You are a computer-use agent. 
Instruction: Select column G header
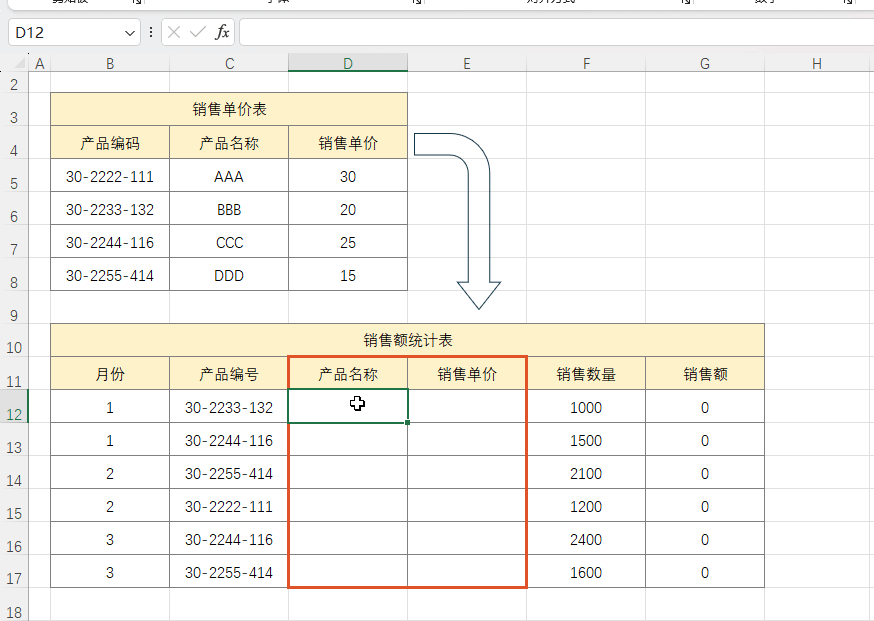pyautogui.click(x=705, y=64)
